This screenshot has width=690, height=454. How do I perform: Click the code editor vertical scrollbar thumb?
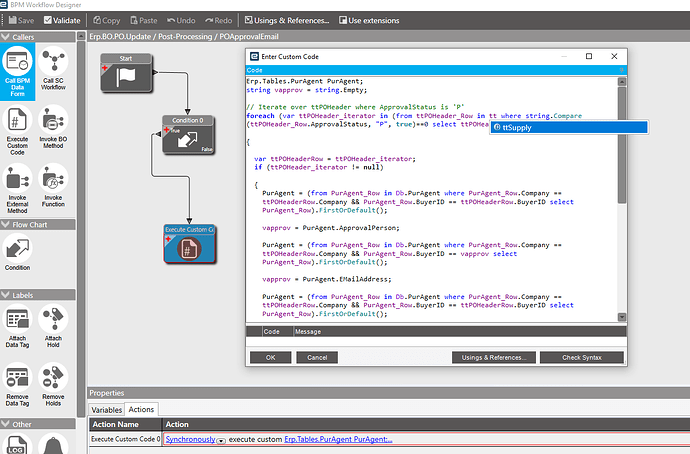coord(622,145)
